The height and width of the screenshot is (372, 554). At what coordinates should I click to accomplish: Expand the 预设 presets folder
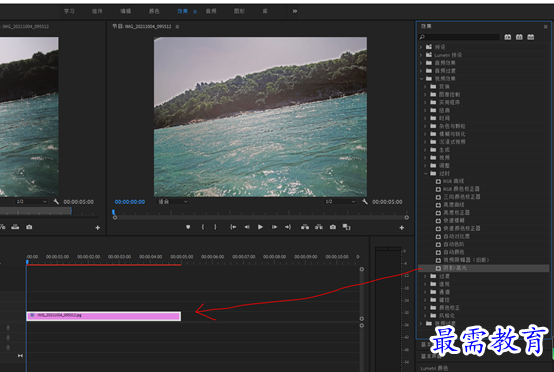tap(421, 47)
